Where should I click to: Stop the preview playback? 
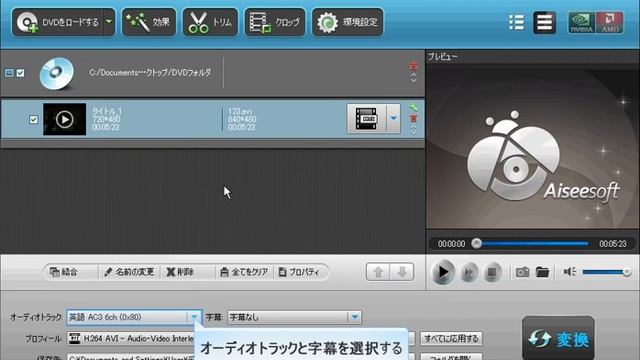pos(492,272)
